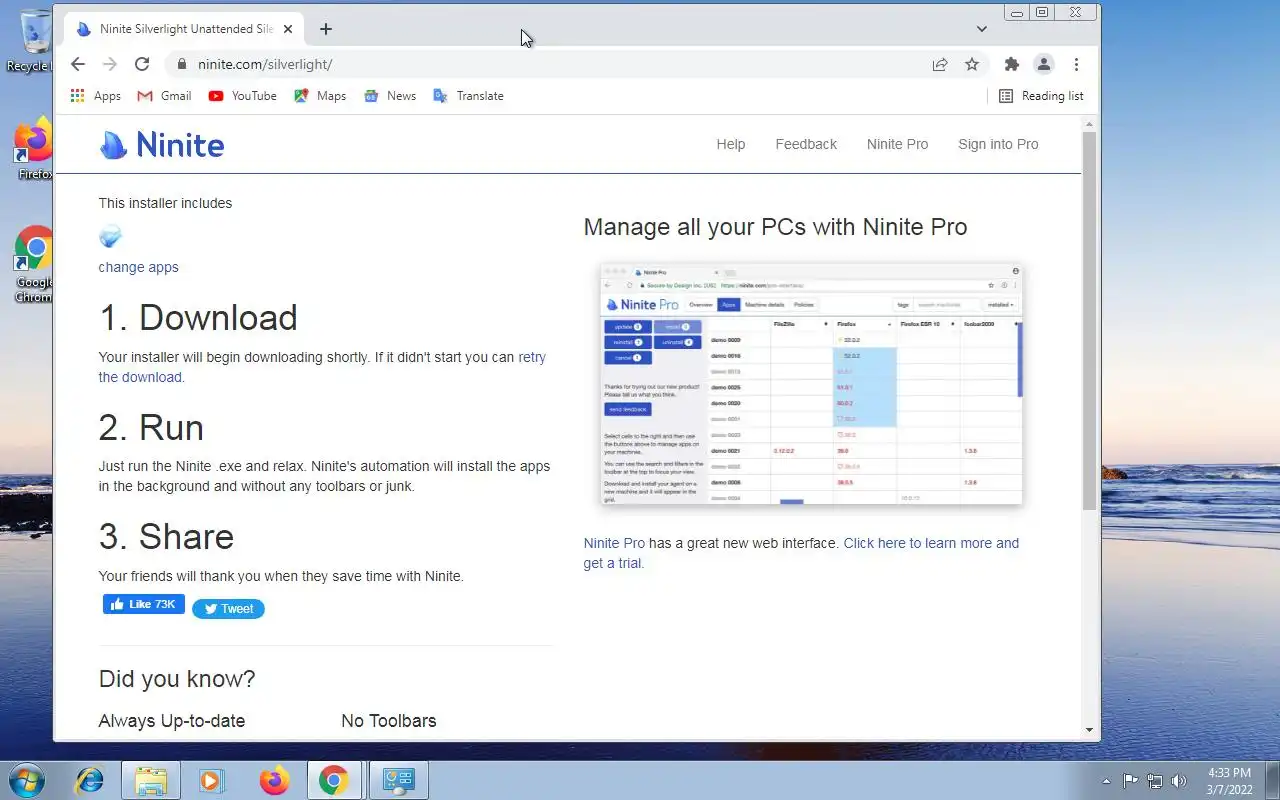Screen dimensions: 1280x800
Task: Open the Reading list
Action: (1041, 96)
